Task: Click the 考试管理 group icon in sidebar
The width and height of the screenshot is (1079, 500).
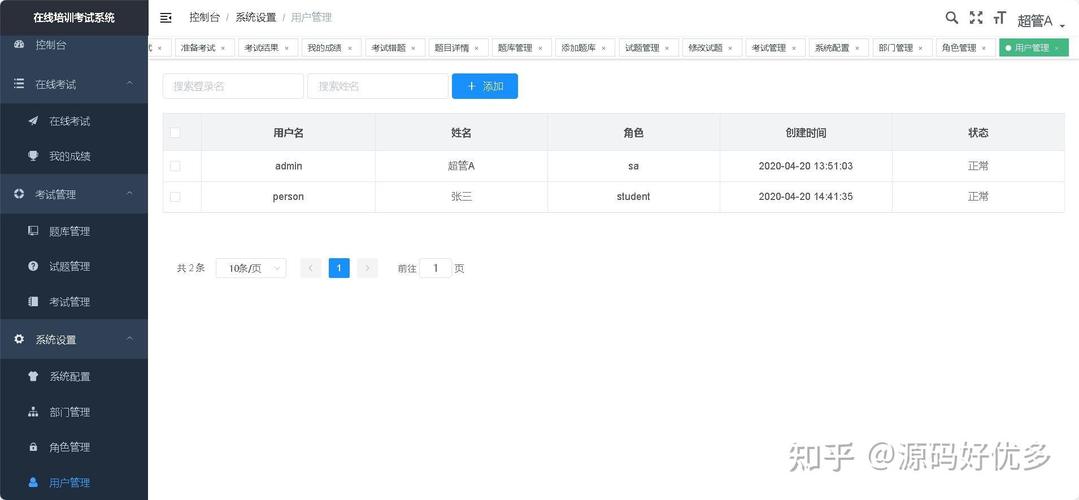Action: coord(19,194)
